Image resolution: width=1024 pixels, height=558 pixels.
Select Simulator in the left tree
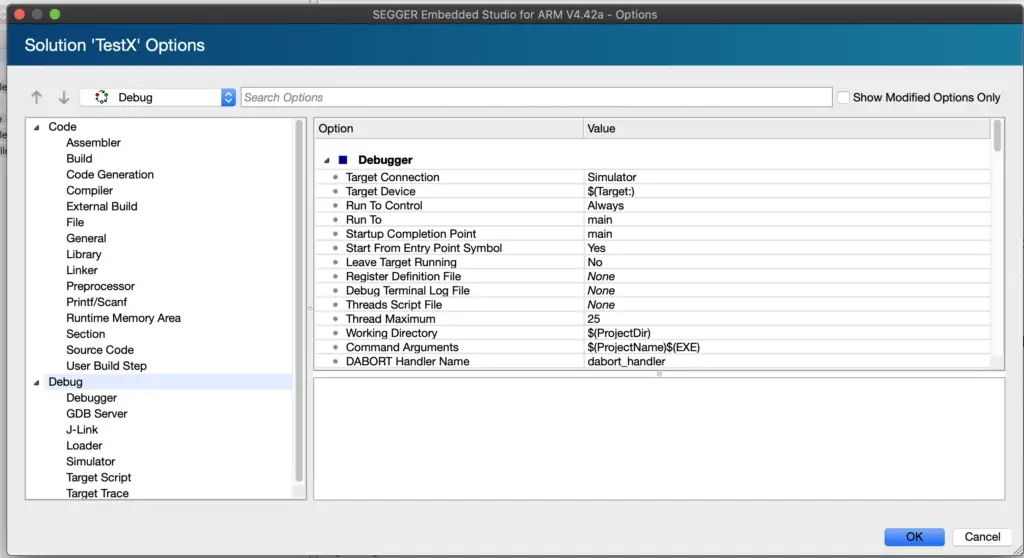coord(91,461)
